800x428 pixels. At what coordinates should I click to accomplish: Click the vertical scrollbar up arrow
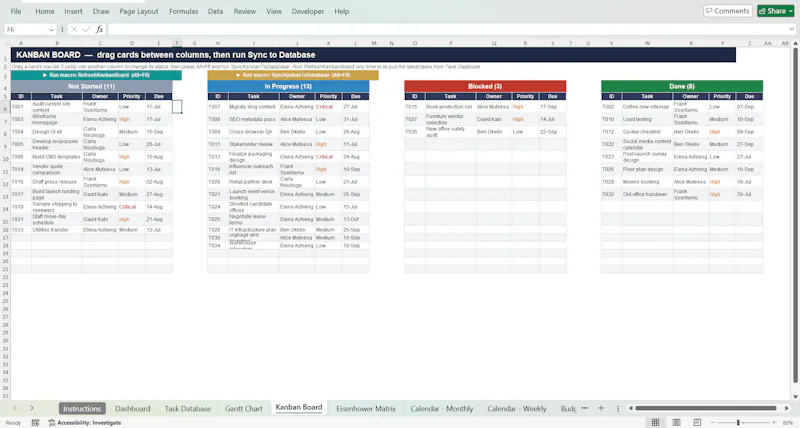tap(795, 43)
